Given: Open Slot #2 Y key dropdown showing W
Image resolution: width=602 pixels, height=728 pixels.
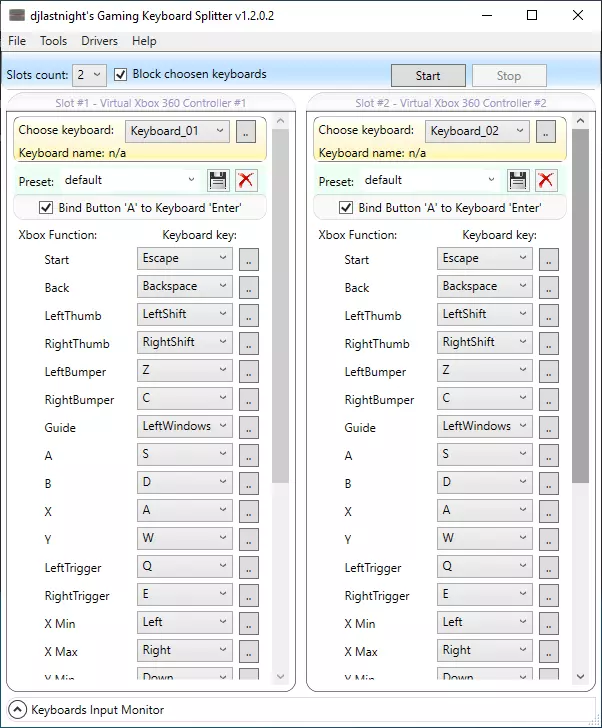Looking at the screenshot, I should pyautogui.click(x=485, y=538).
